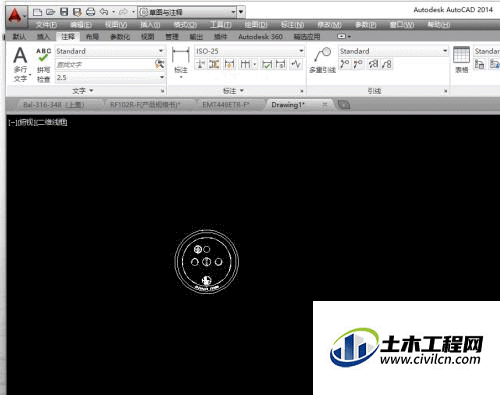Open the 文件(F) menu
Viewport: 500px width, 395px height.
pos(46,25)
